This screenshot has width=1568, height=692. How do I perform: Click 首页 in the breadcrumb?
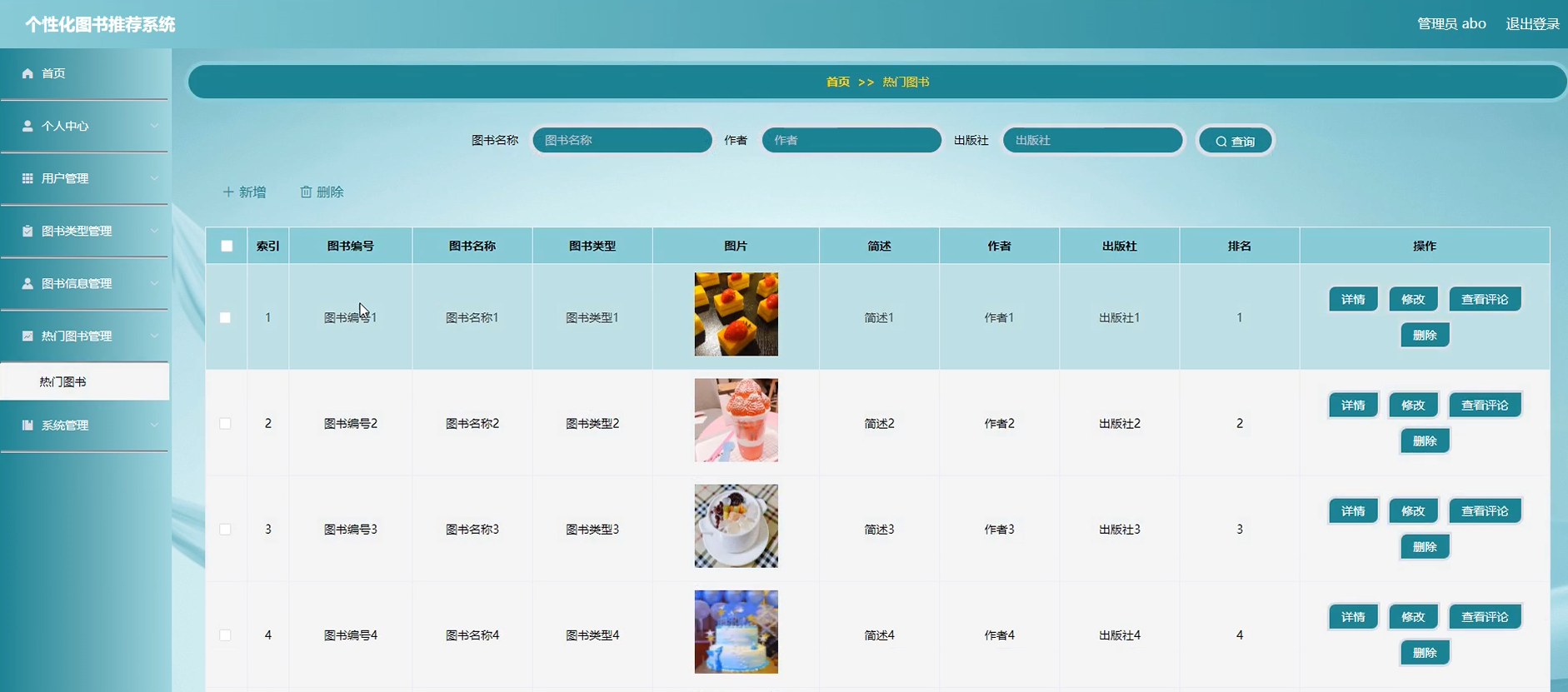tap(838, 82)
